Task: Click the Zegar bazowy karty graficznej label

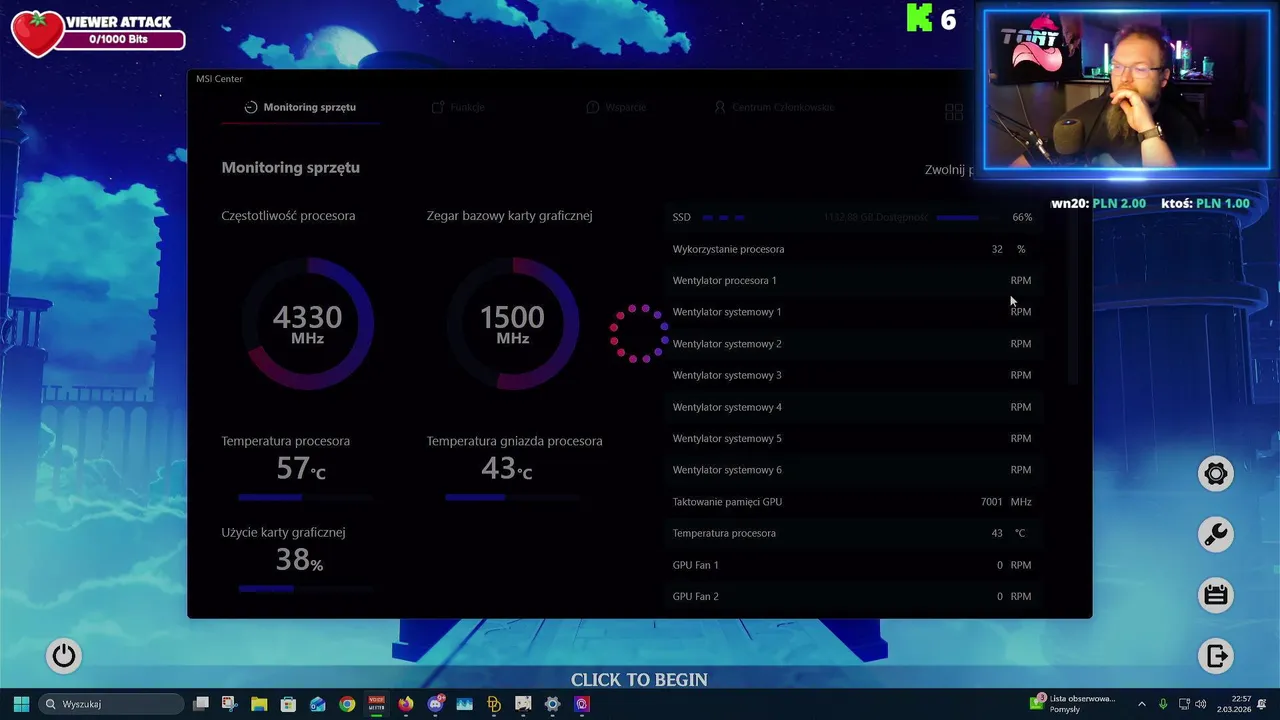Action: point(509,216)
